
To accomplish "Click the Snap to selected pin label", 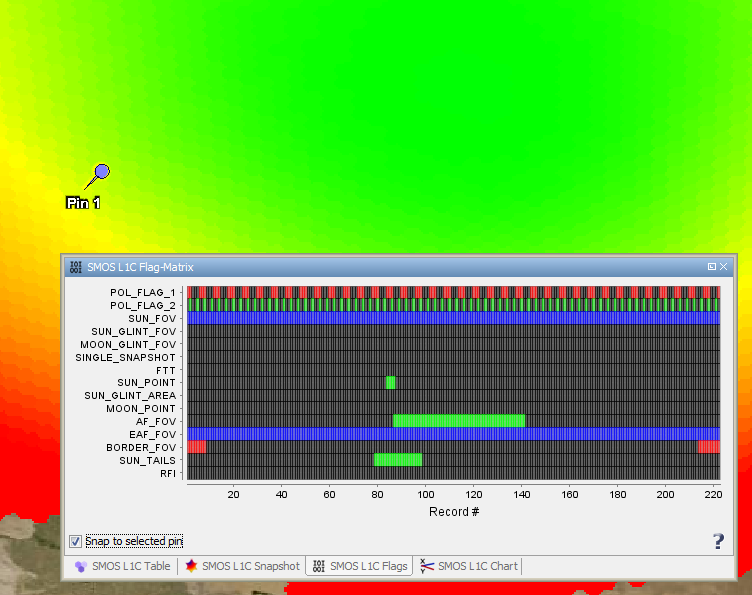I will (x=134, y=541).
